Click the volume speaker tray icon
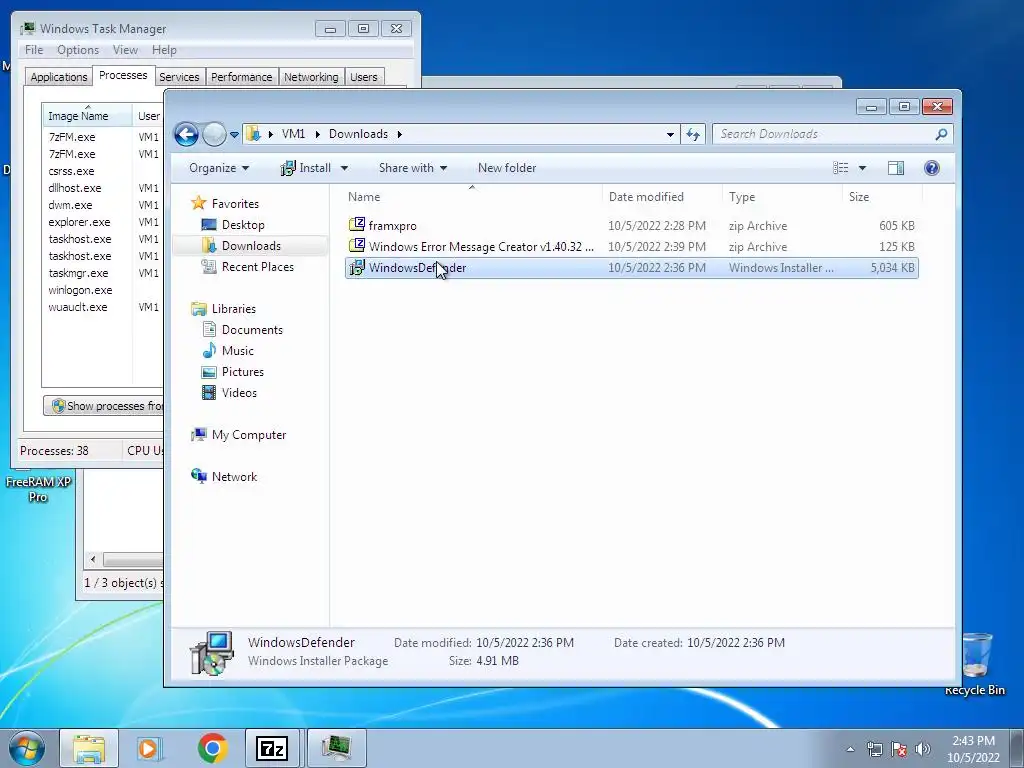Screen dimensions: 1024x768 coord(922,748)
